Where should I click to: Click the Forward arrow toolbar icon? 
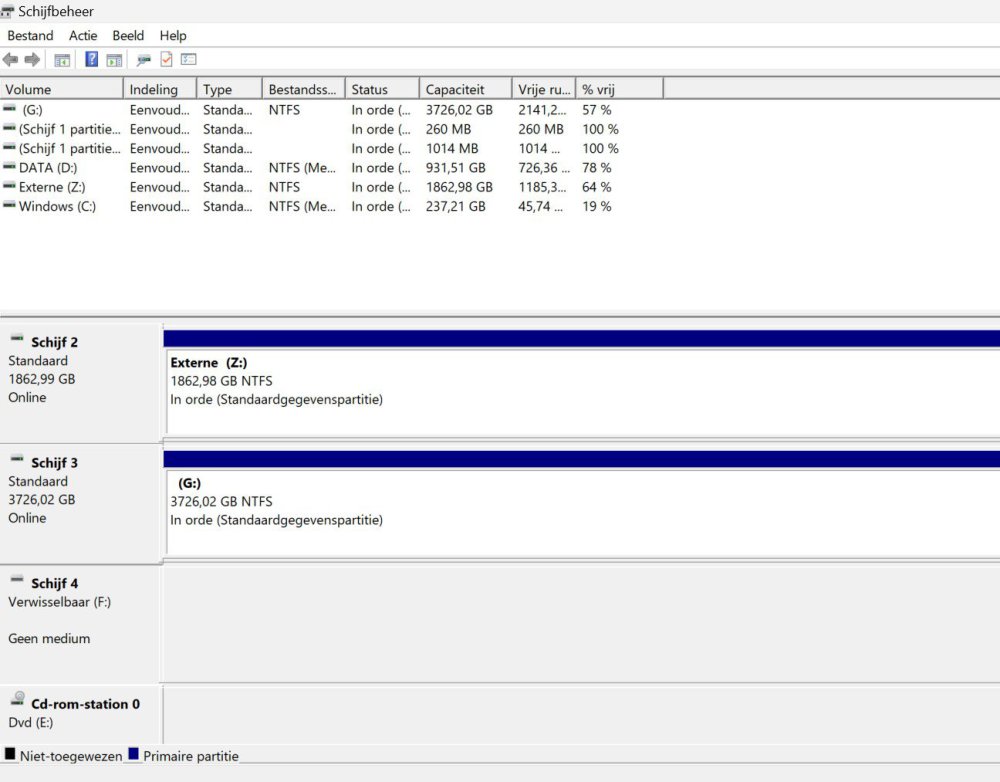tap(32, 60)
